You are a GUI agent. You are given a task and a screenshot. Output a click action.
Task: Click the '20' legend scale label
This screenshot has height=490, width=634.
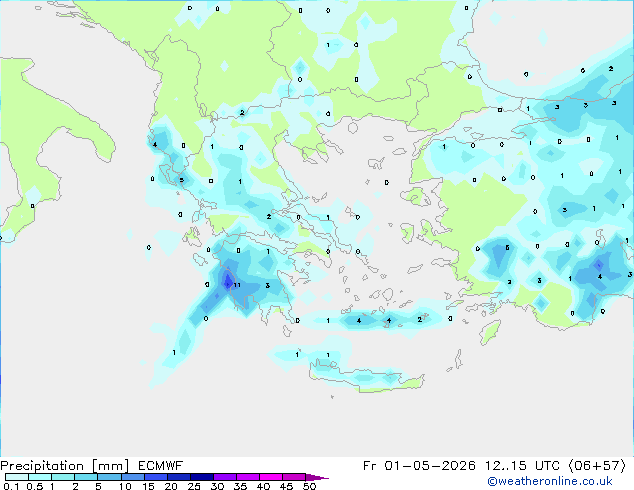pos(171,486)
